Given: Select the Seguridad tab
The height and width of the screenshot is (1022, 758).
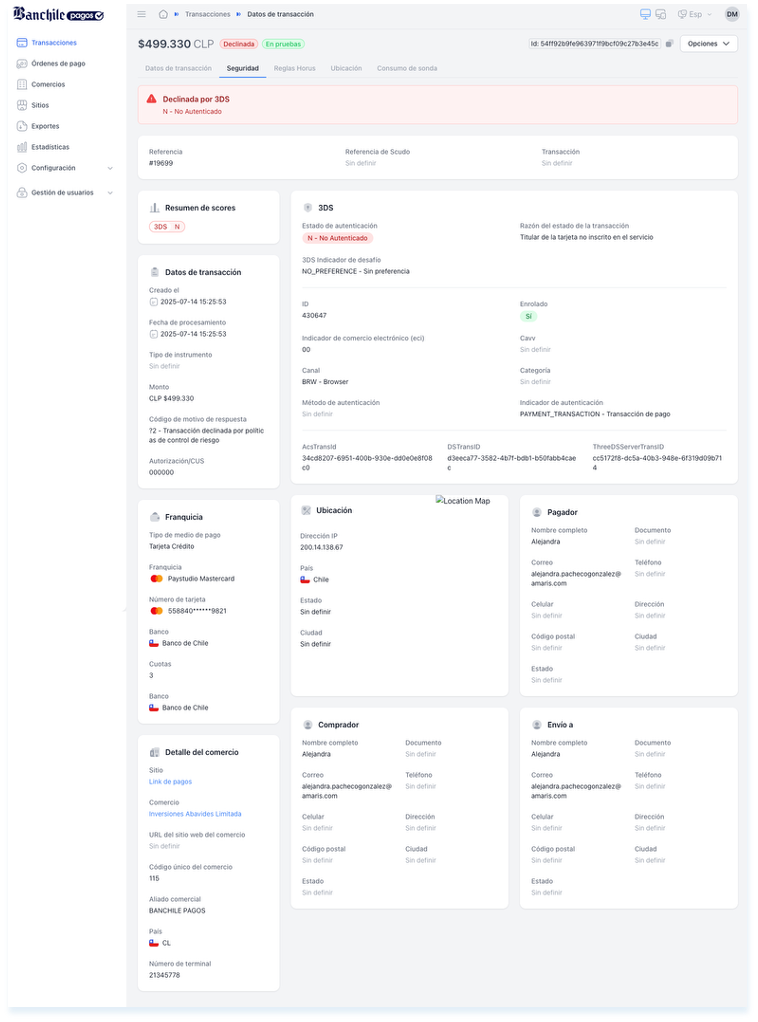Looking at the screenshot, I should click(x=242, y=68).
